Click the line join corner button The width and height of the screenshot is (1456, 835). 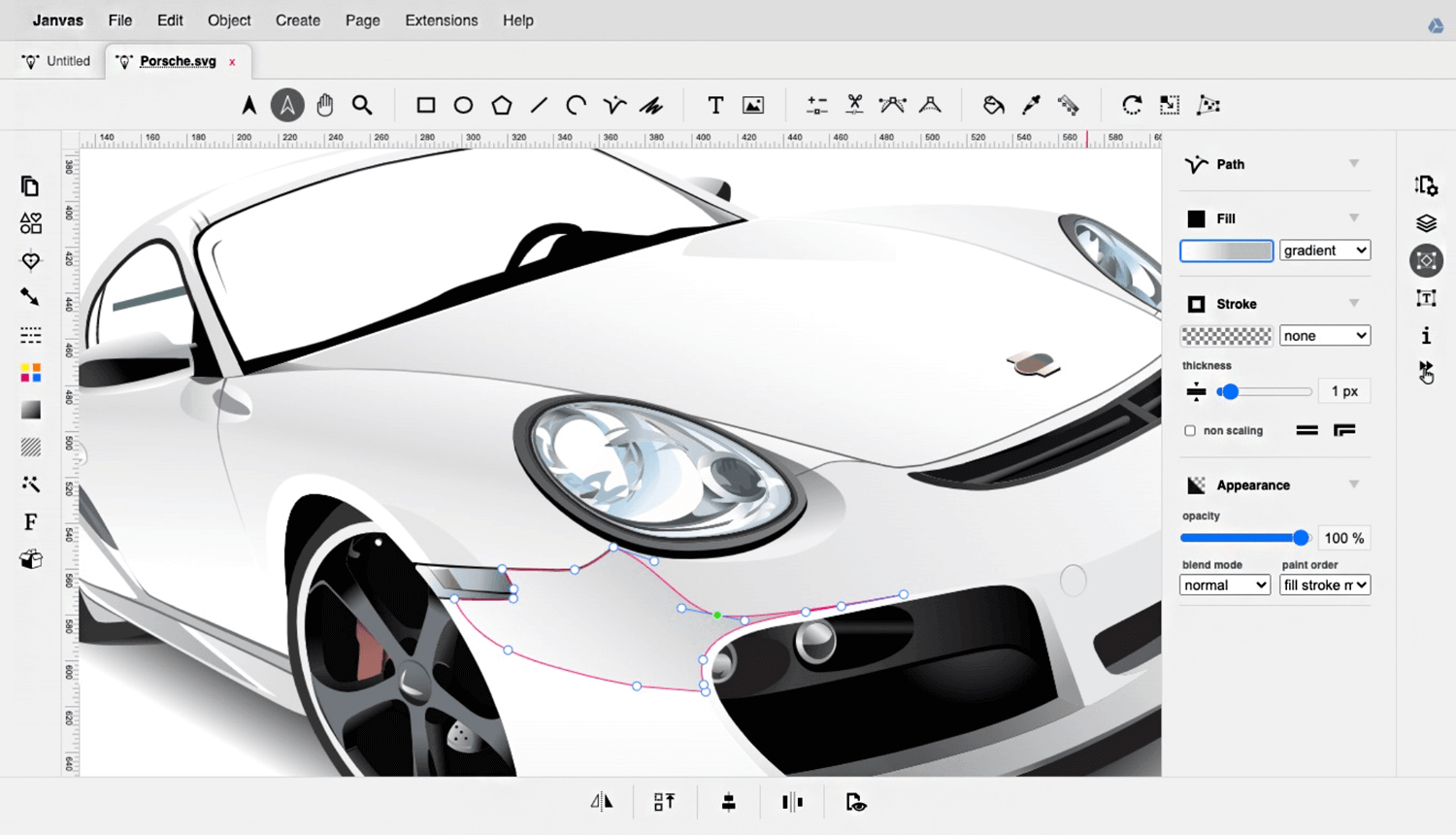pyautogui.click(x=1344, y=430)
